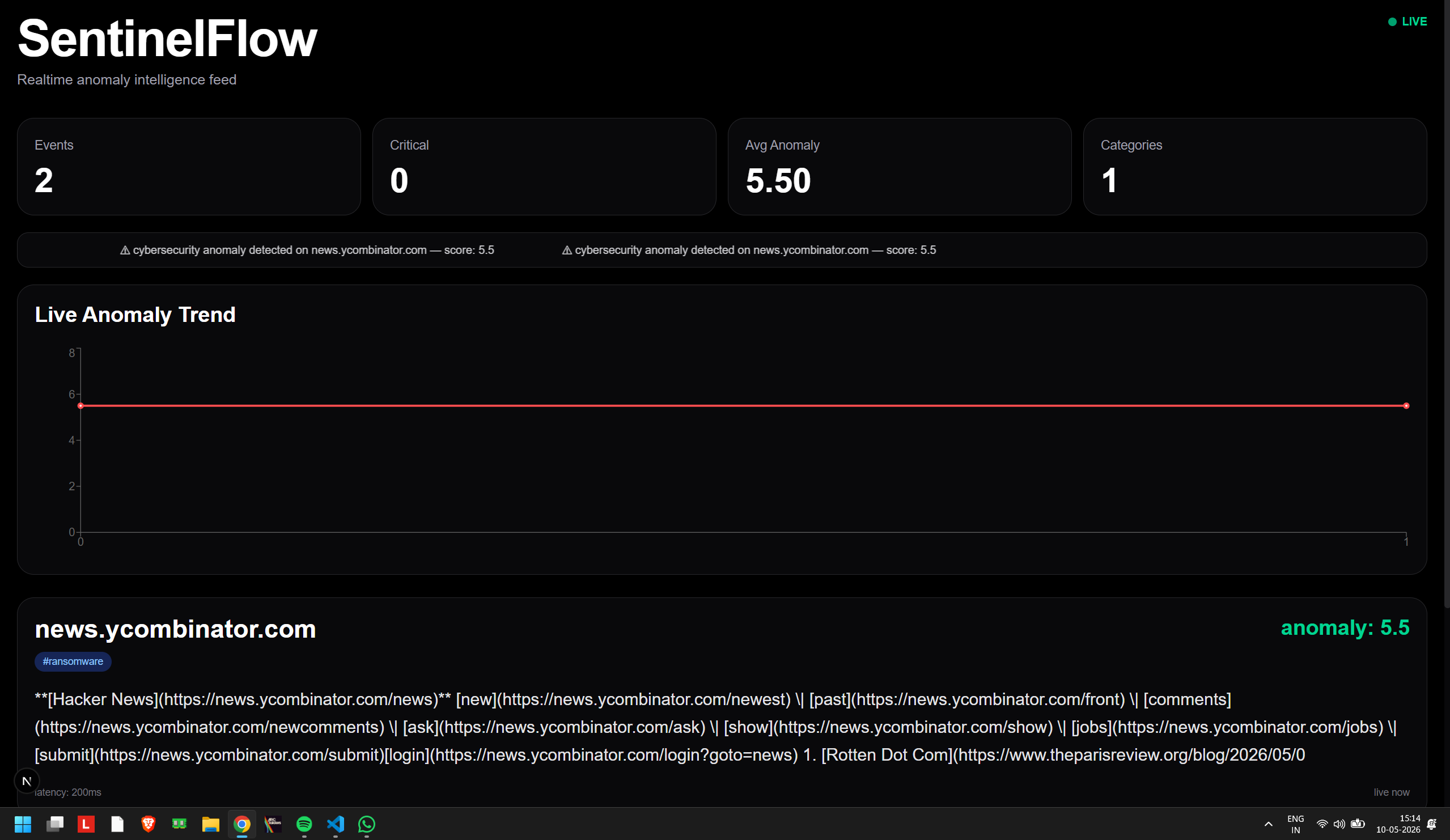The height and width of the screenshot is (840, 1450).
Task: Click the 'Realtime anomaly intelligence feed' subtitle
Action: coord(126,79)
